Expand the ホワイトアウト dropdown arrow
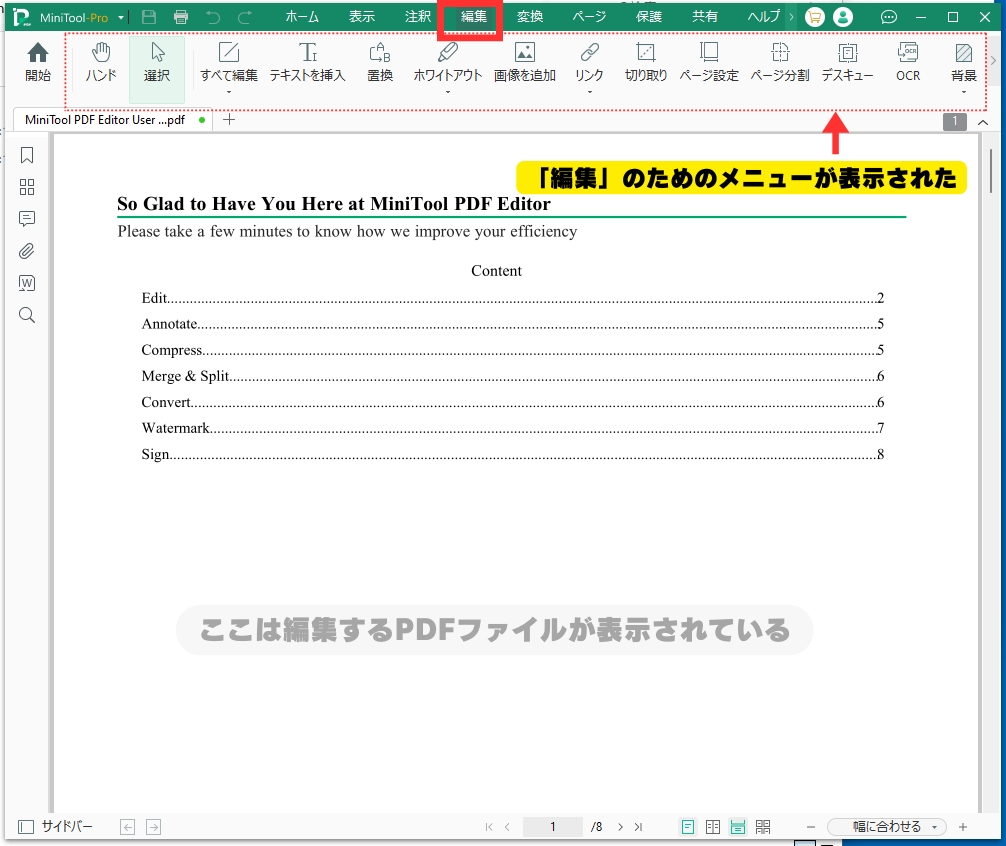 coord(448,92)
